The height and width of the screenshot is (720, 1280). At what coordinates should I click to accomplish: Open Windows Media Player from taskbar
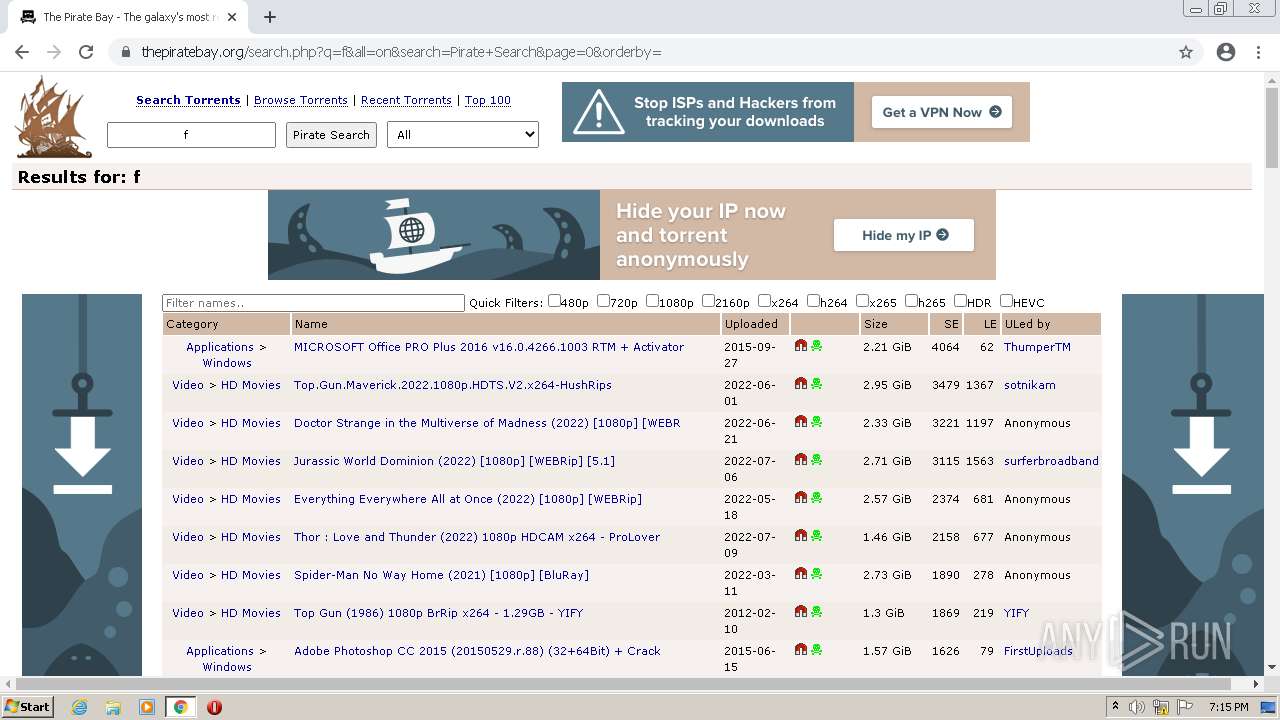point(147,707)
